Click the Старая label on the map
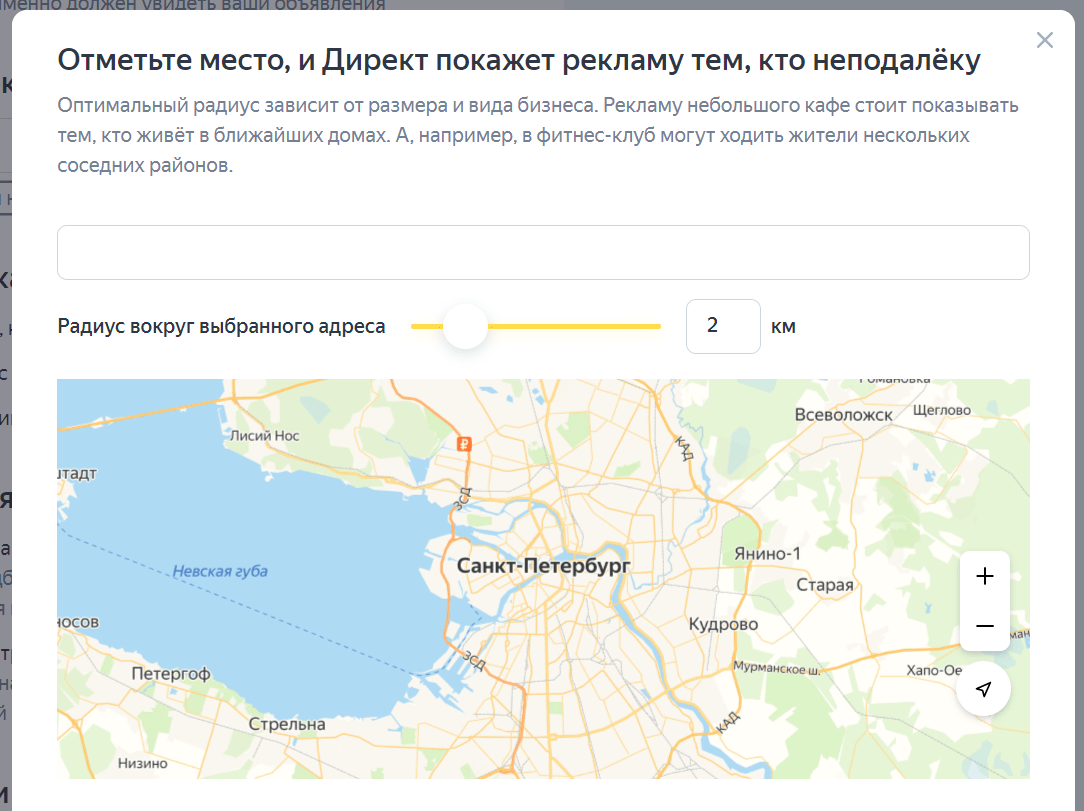The width and height of the screenshot is (1084, 811). click(825, 585)
